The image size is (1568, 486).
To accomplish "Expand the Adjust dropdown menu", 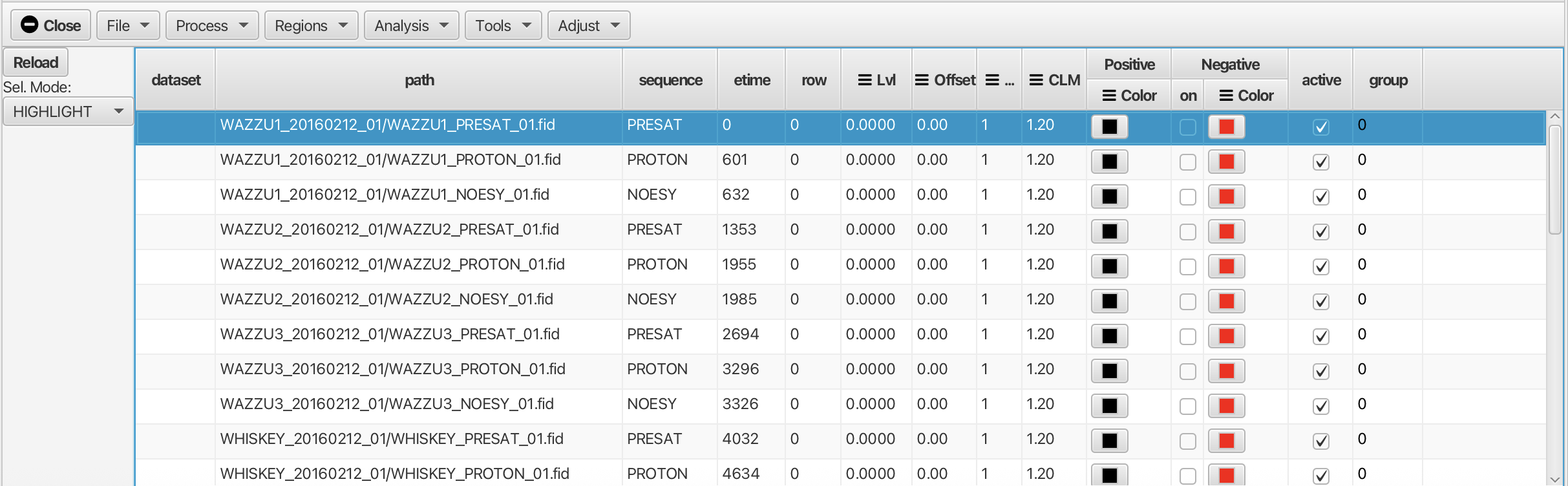I will (x=588, y=26).
